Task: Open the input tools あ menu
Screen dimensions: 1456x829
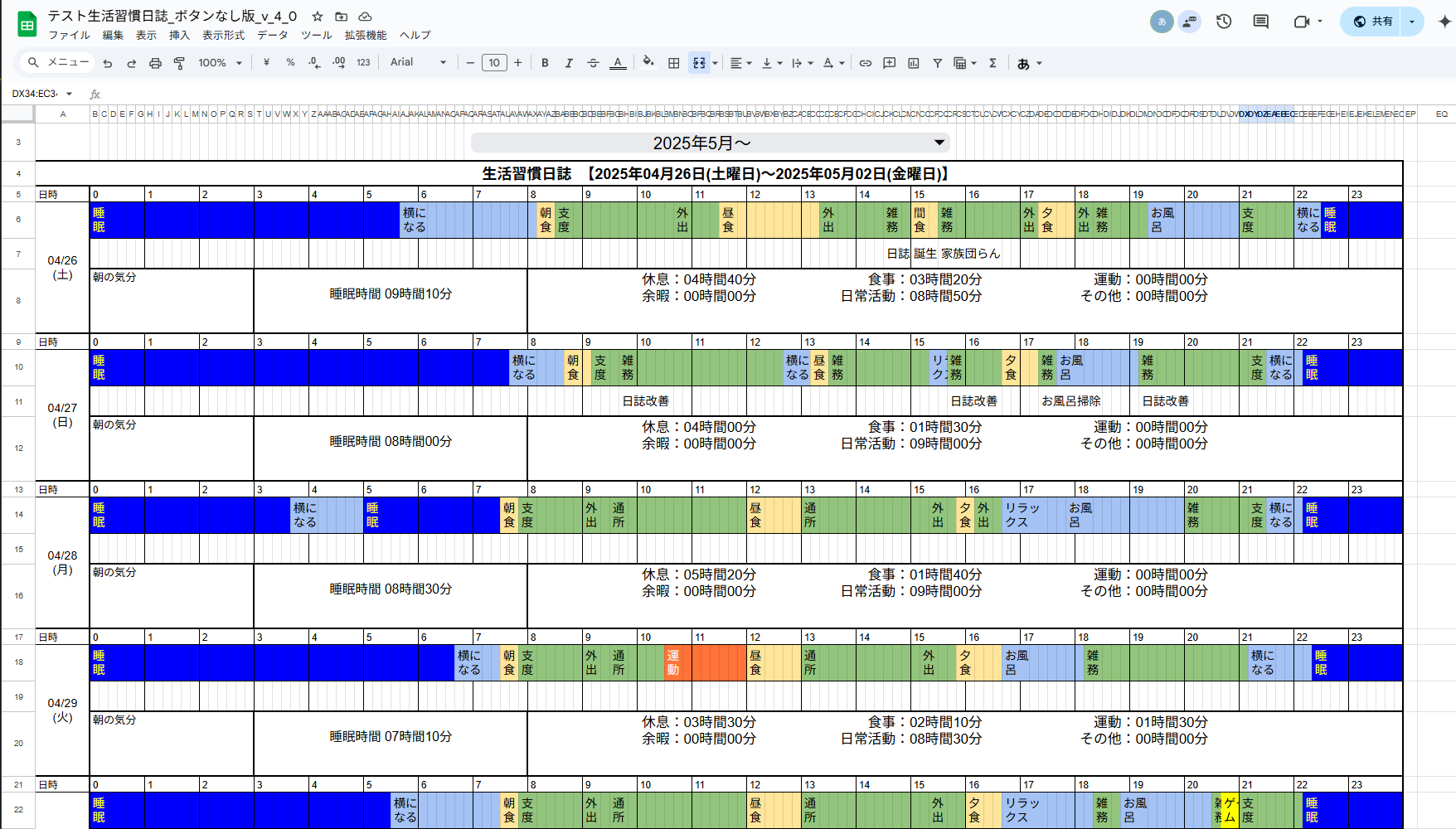Action: tap(1029, 63)
